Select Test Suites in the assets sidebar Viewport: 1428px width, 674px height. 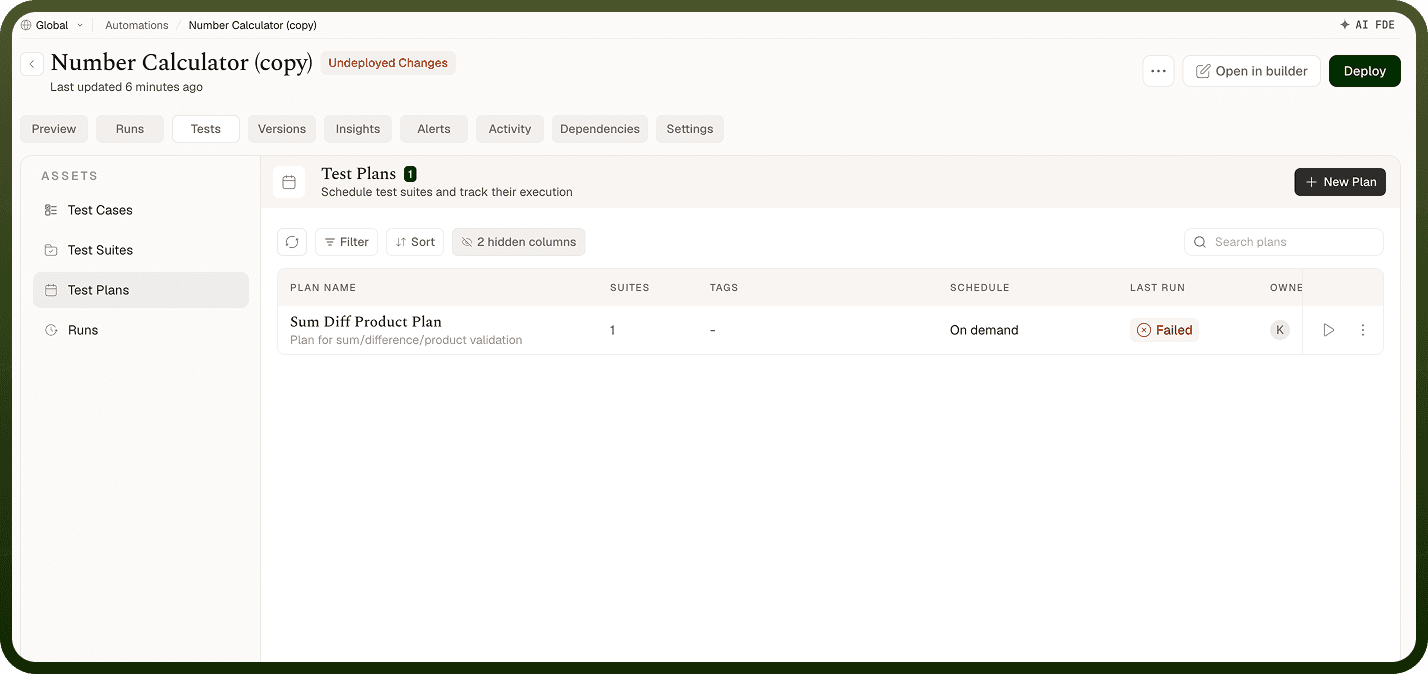tap(141, 250)
